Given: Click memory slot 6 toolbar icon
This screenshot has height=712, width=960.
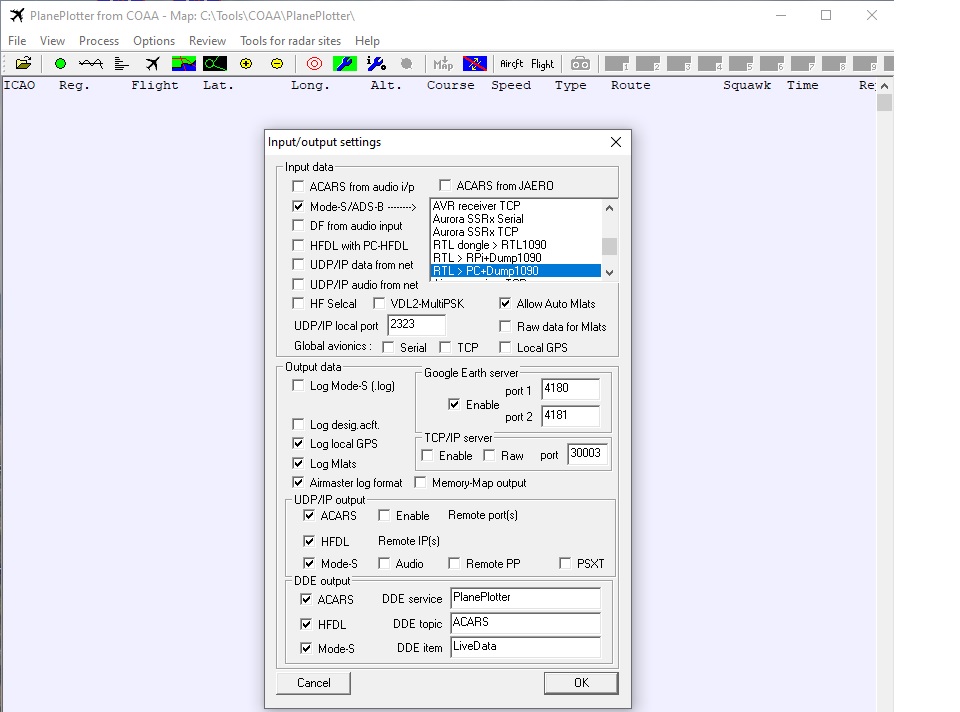Looking at the screenshot, I should tap(771, 64).
